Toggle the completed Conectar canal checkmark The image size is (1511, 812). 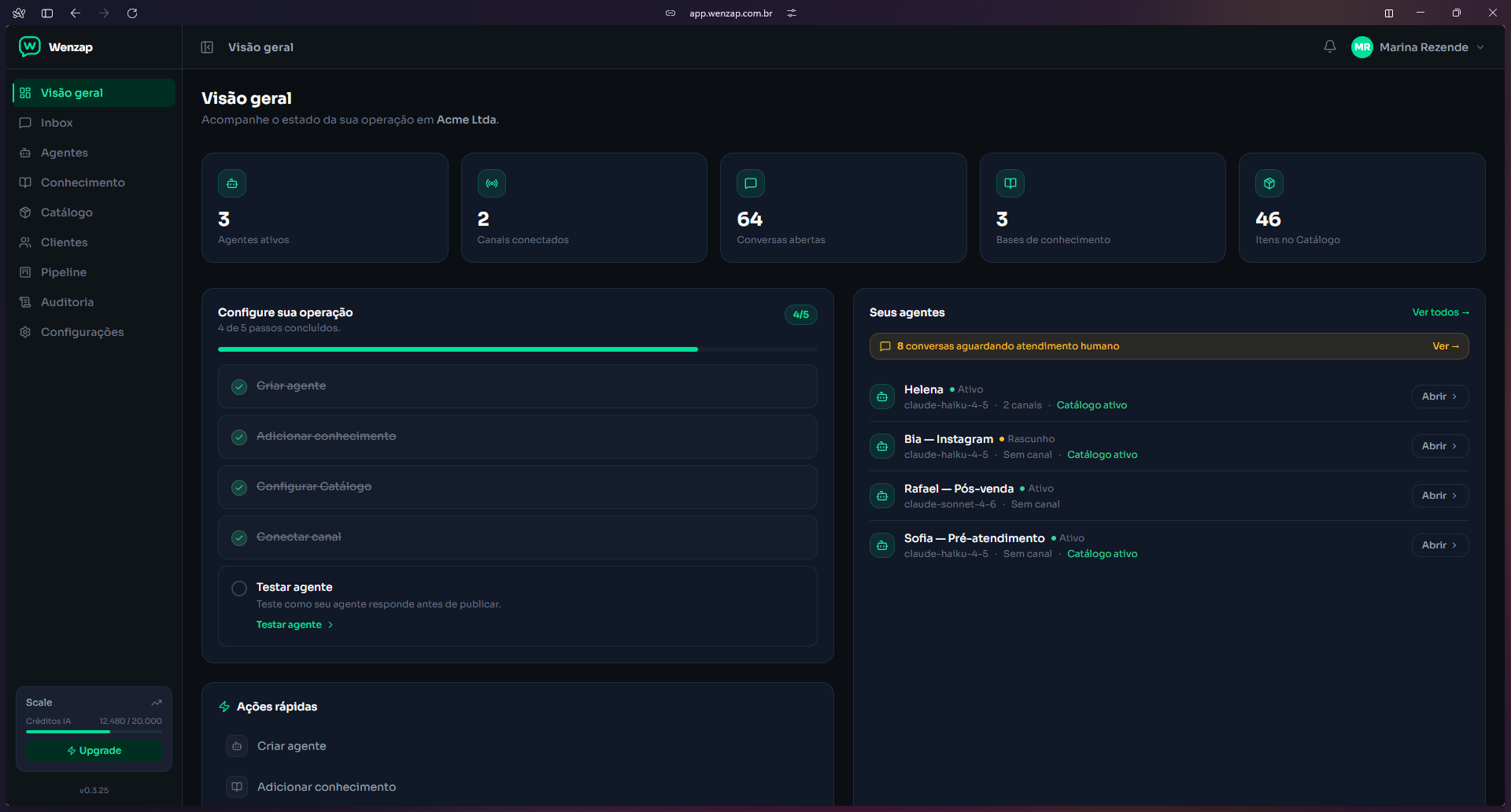click(239, 537)
